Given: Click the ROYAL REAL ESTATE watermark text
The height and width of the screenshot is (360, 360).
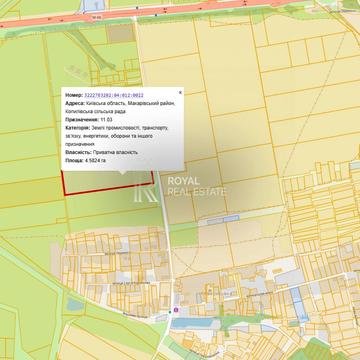Looking at the screenshot, I should pyautogui.click(x=197, y=186).
